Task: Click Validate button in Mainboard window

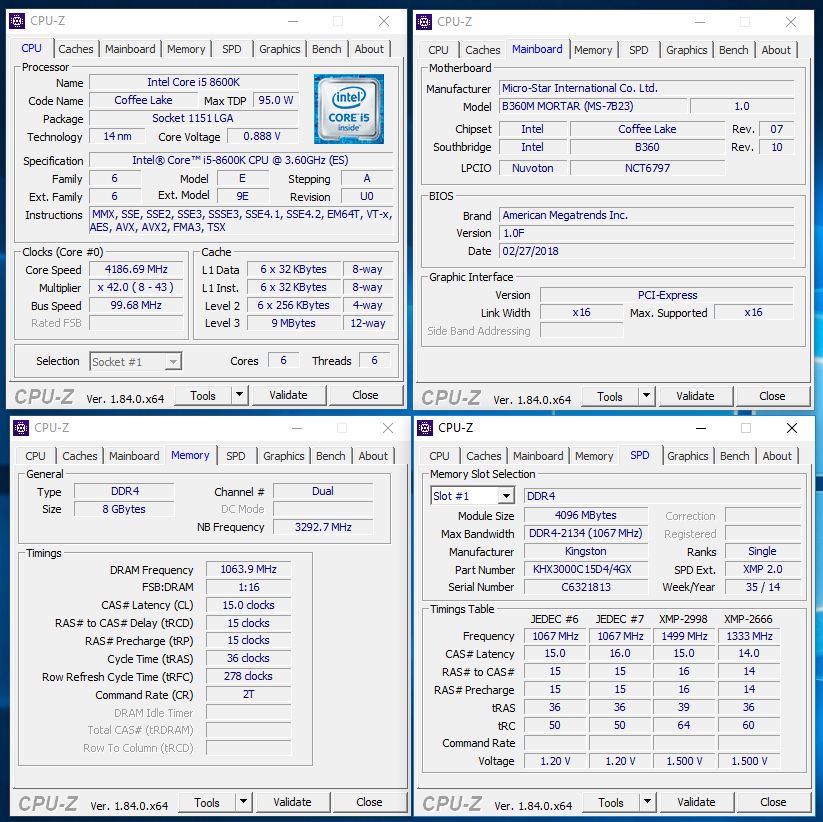Action: [695, 396]
